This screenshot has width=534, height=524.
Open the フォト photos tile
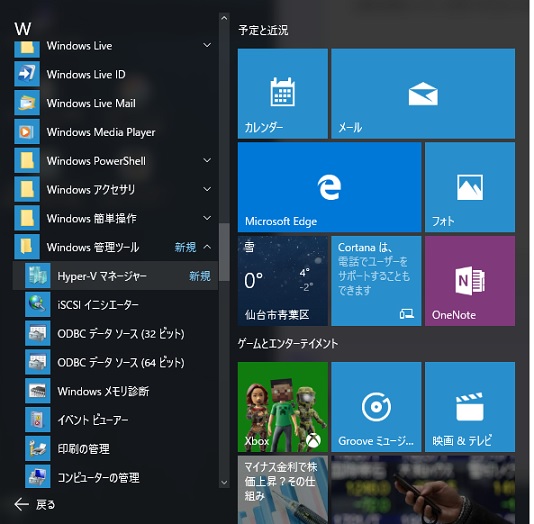point(470,187)
